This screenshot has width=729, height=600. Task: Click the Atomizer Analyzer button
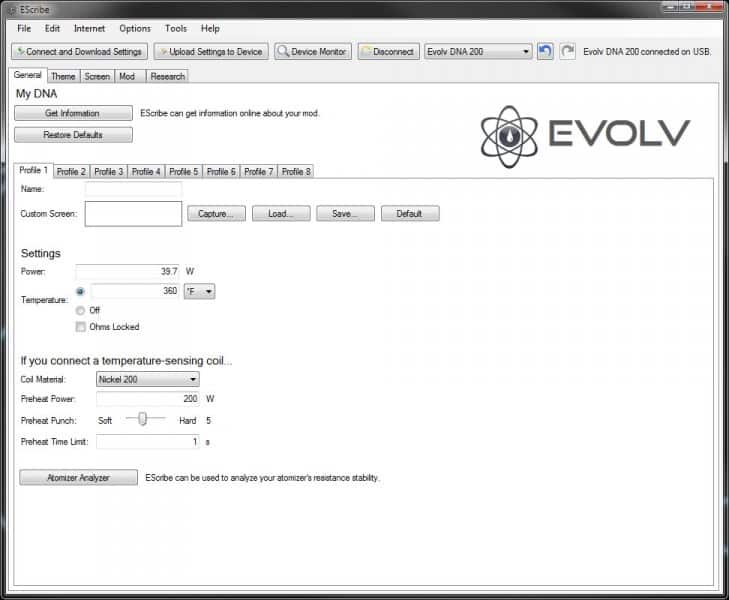(79, 477)
